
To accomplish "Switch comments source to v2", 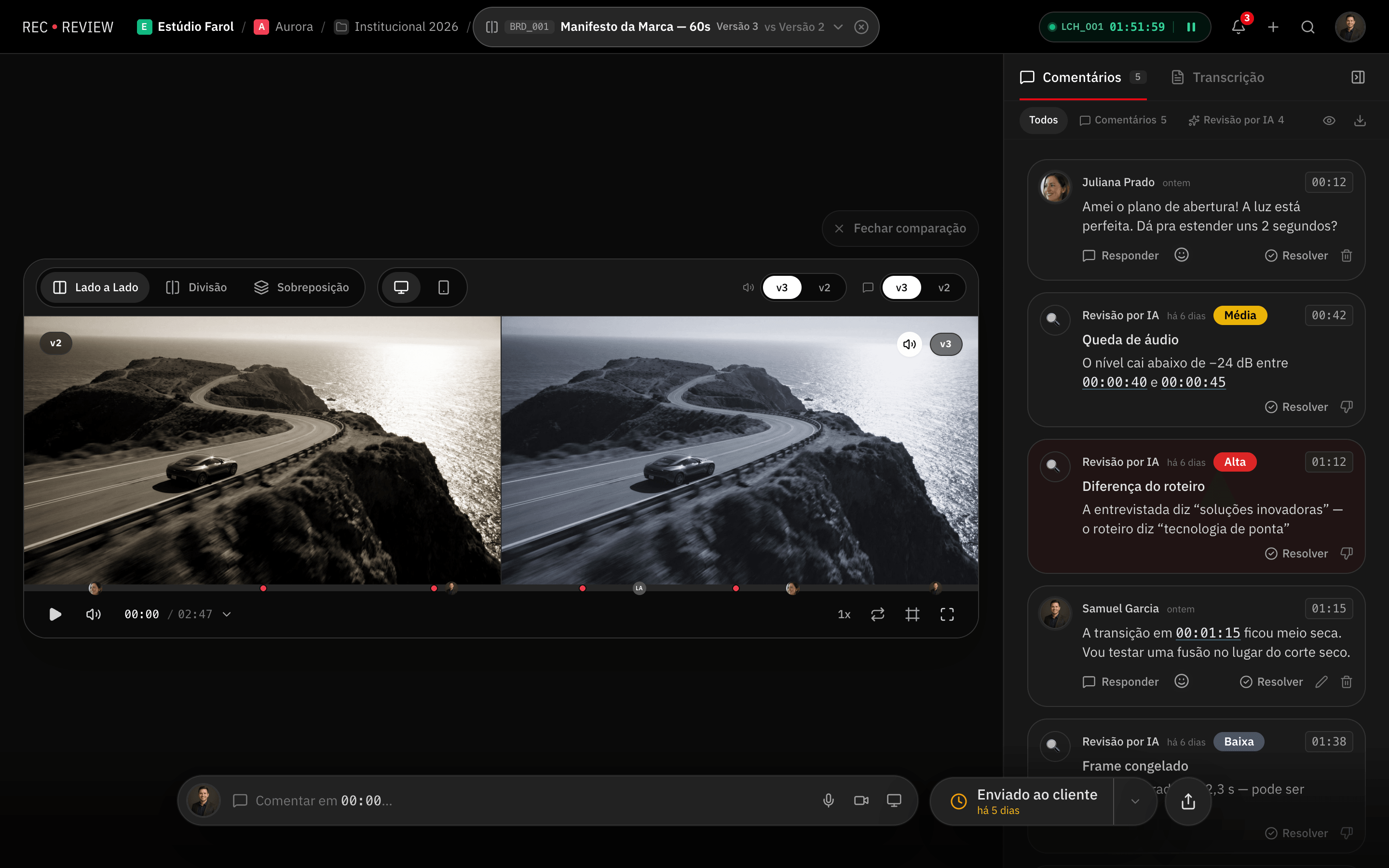I will (x=943, y=287).
